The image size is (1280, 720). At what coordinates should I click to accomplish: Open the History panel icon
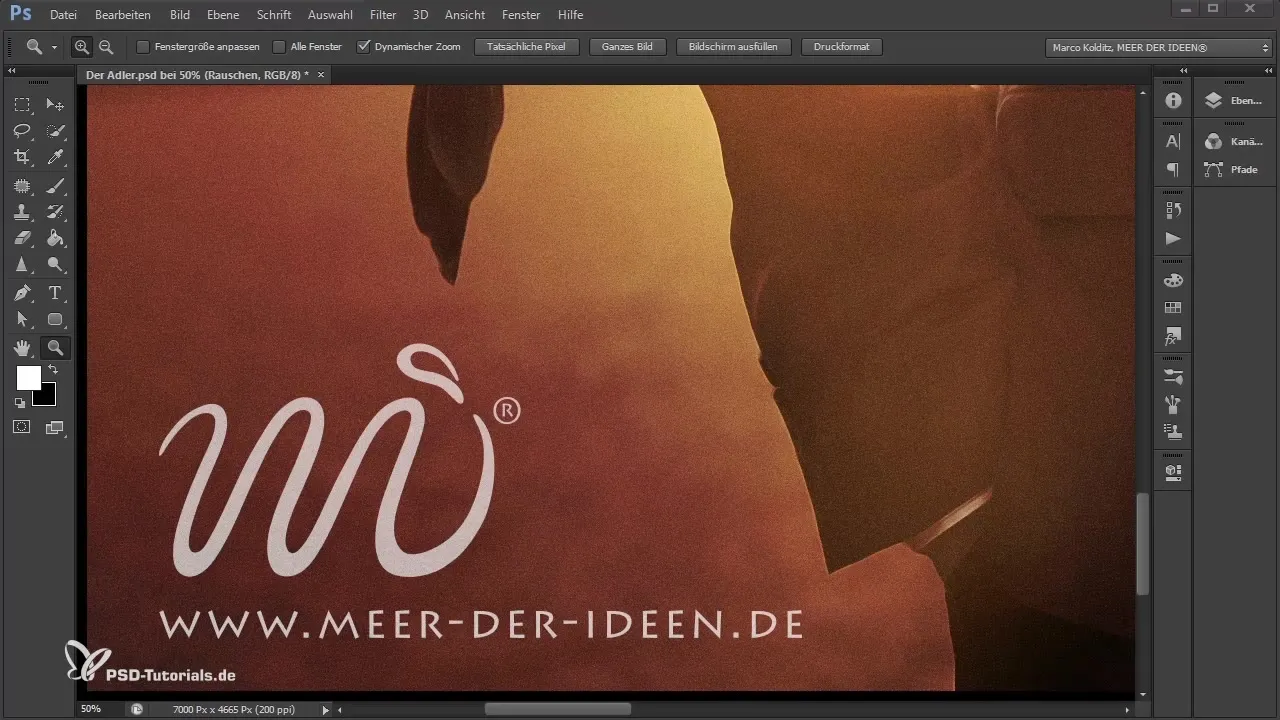tap(1173, 210)
